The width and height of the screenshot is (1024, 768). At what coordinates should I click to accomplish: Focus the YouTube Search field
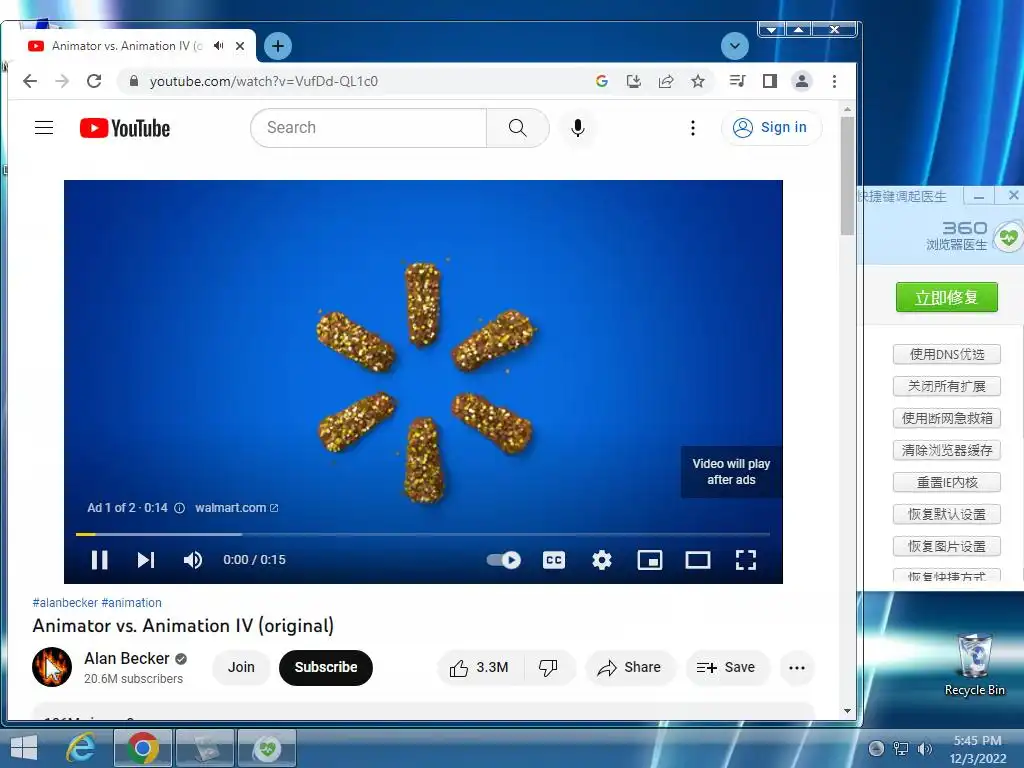coord(368,127)
